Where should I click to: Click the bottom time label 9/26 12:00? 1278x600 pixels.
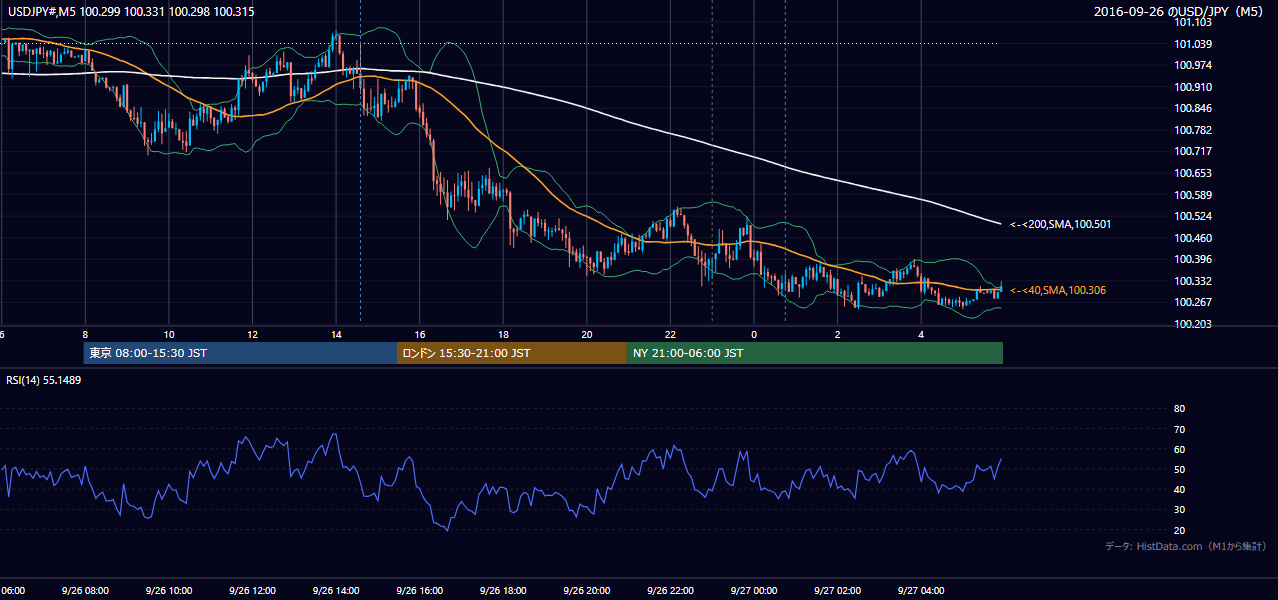252,591
